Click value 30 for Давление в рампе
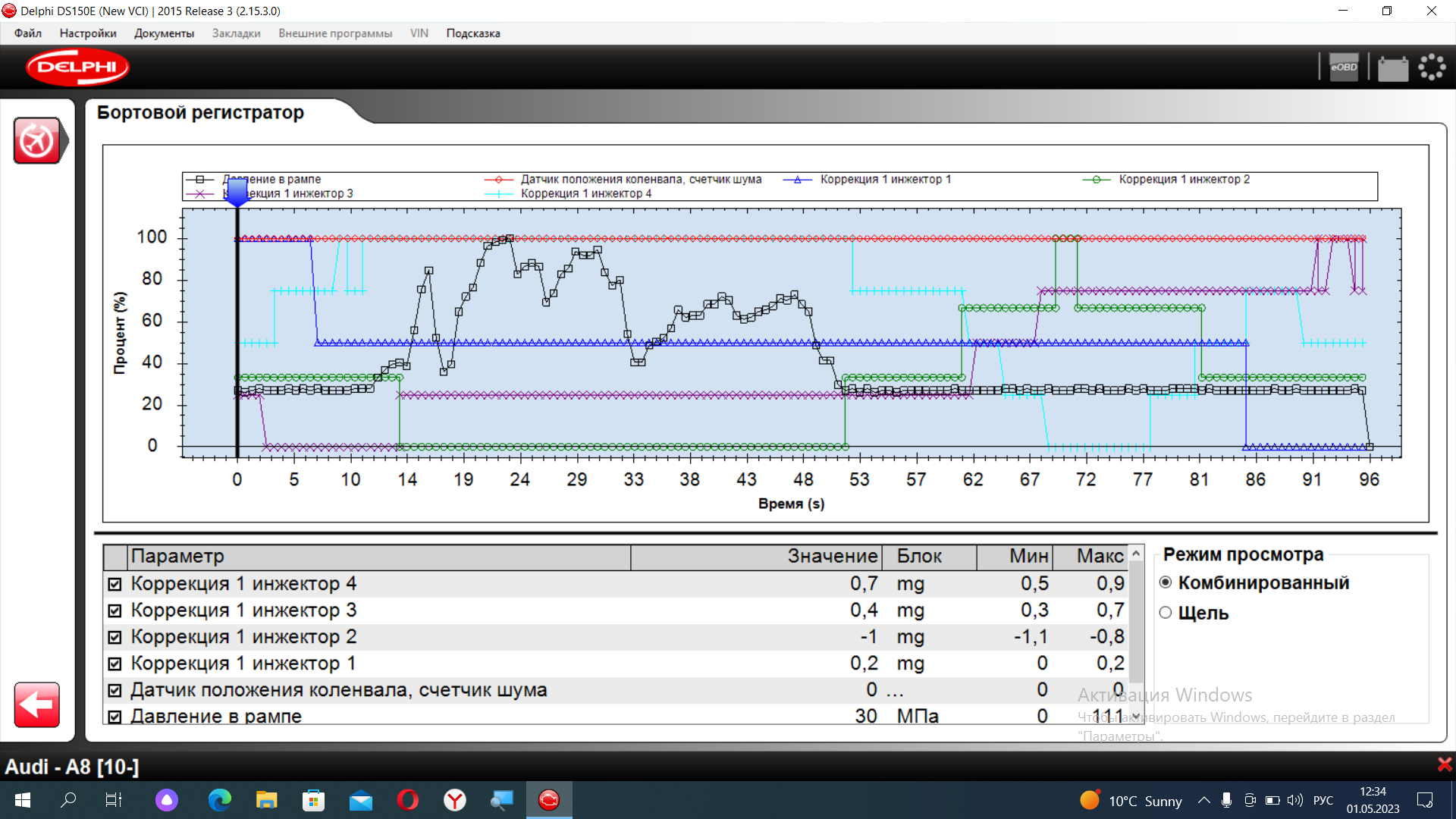This screenshot has width=1456, height=819. coord(865,716)
